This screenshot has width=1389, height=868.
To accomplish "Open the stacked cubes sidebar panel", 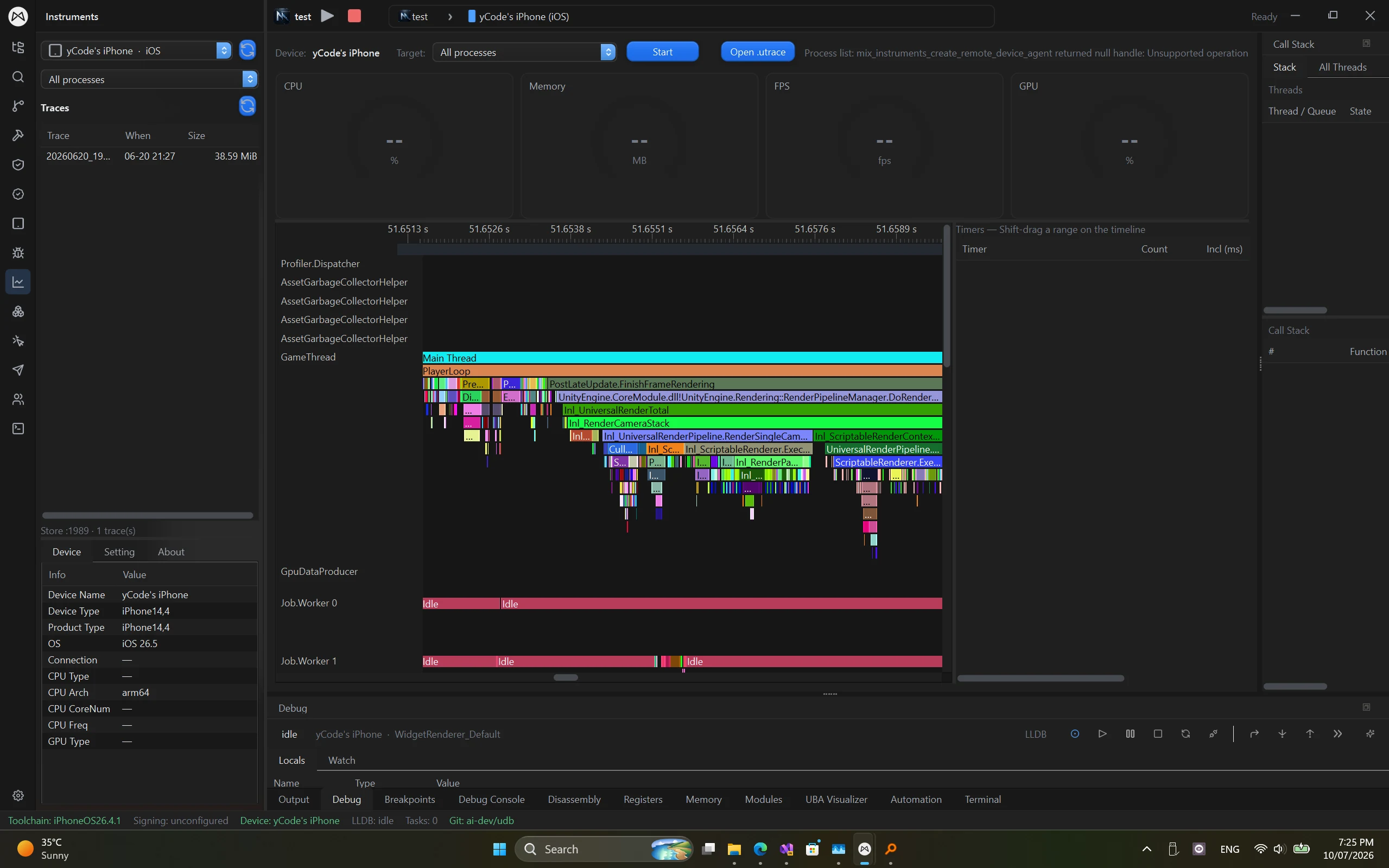I will click(18, 311).
